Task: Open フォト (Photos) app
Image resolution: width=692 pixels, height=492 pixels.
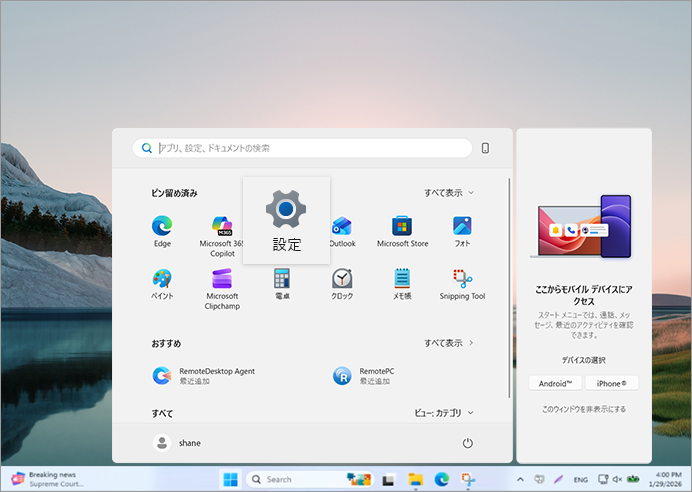Action: [462, 232]
